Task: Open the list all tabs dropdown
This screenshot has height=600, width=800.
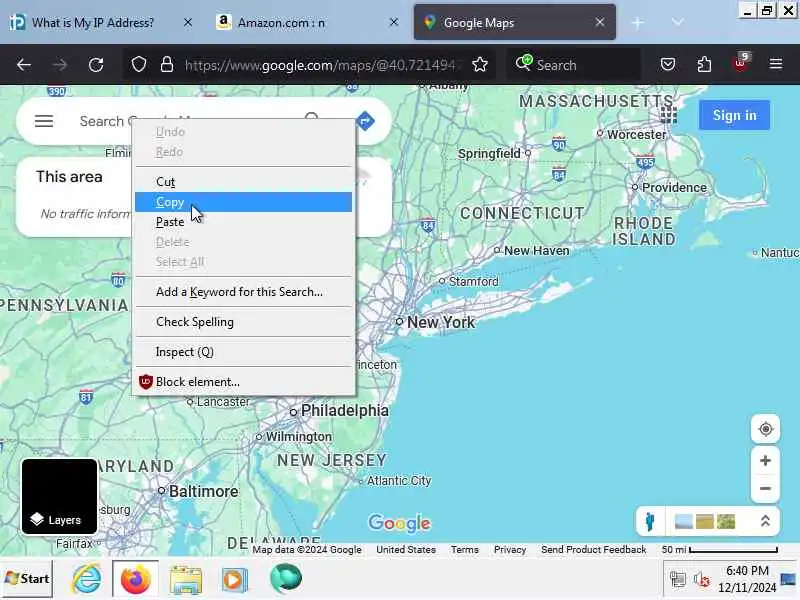Action: 678,22
